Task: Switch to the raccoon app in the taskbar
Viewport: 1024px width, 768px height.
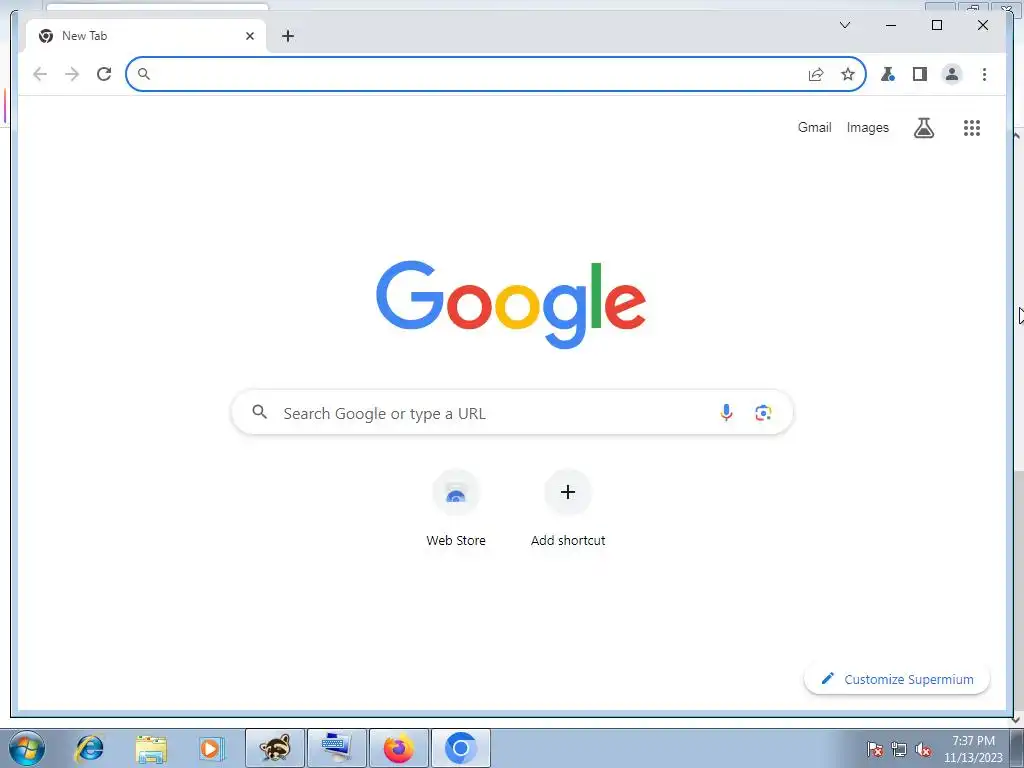Action: click(275, 748)
